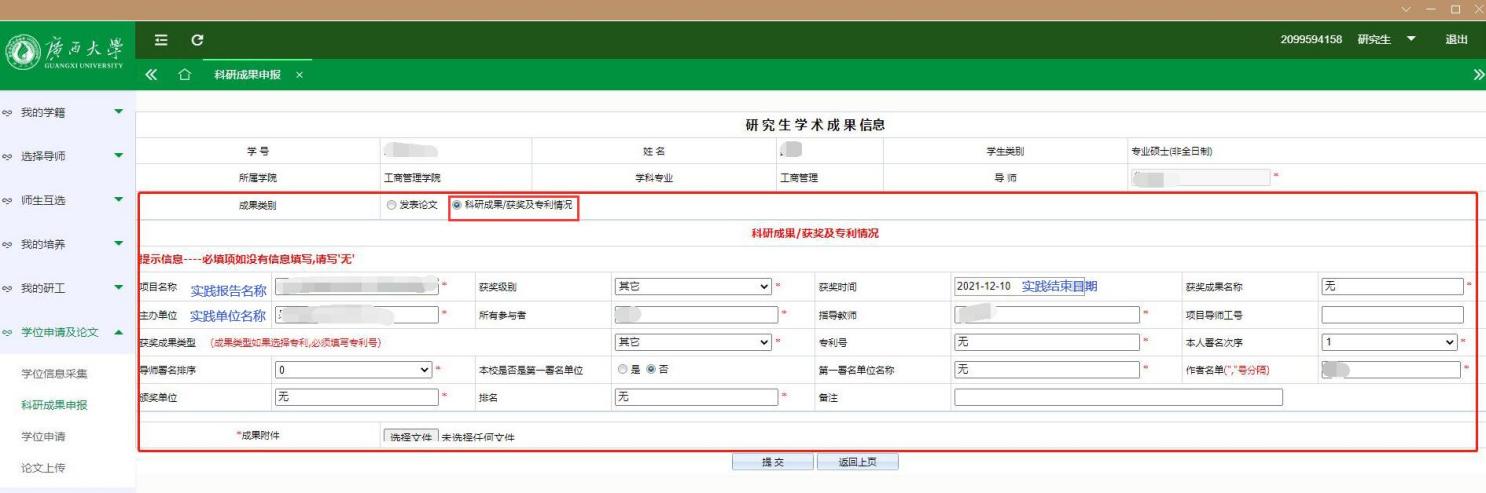The height and width of the screenshot is (493, 1486).
Task: Open 学位信息采集 in the sidebar
Action: 54,374
